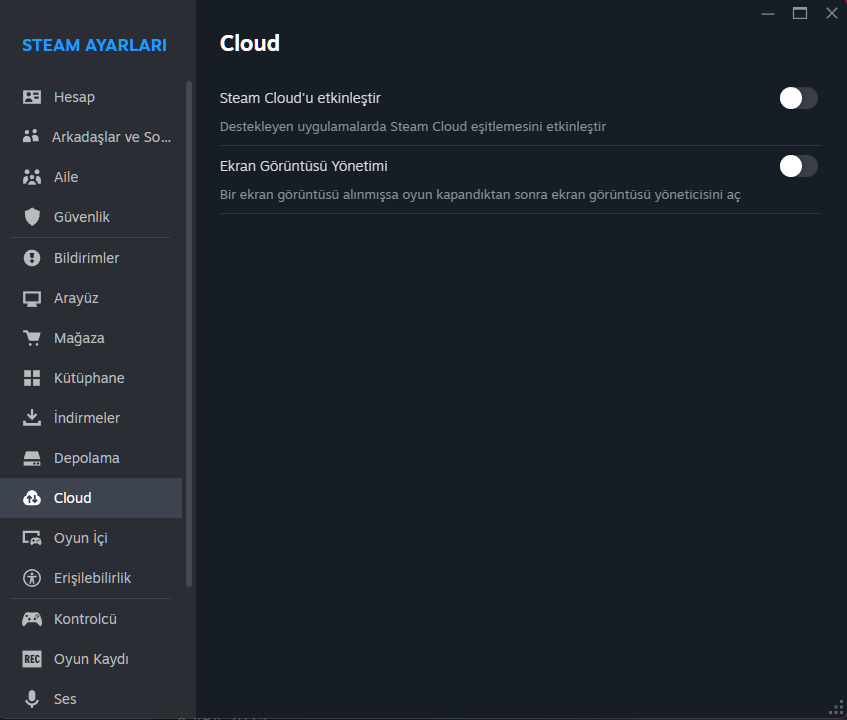Open Kontrolcü settings

(x=91, y=619)
